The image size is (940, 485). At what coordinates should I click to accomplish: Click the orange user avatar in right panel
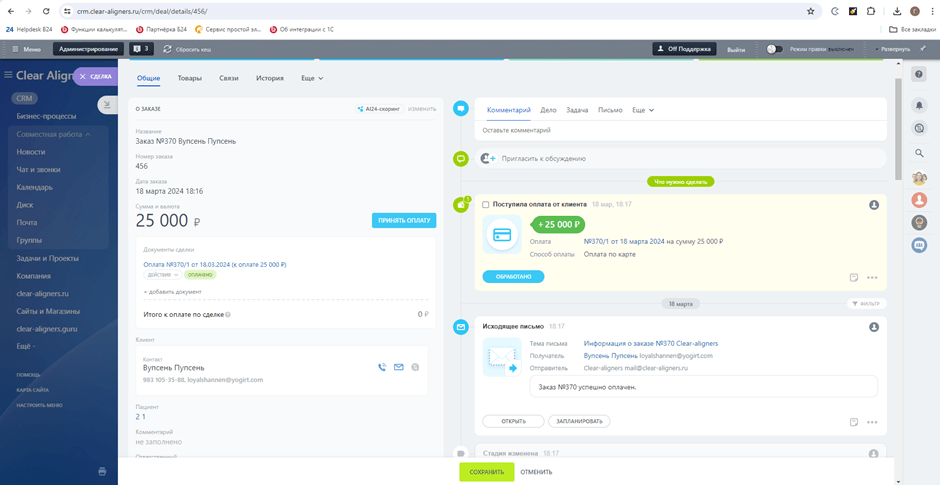tap(919, 200)
